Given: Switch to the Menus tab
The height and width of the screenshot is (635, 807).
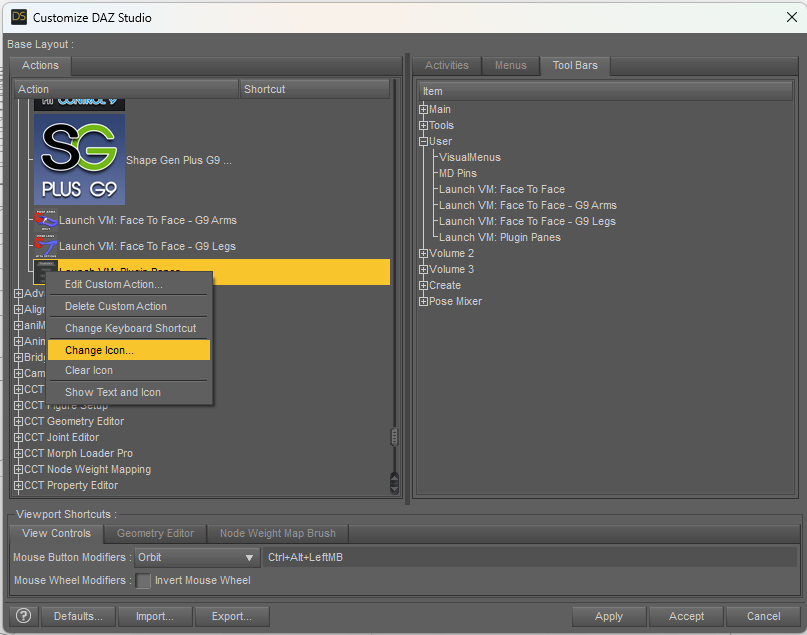Looking at the screenshot, I should pyautogui.click(x=511, y=65).
